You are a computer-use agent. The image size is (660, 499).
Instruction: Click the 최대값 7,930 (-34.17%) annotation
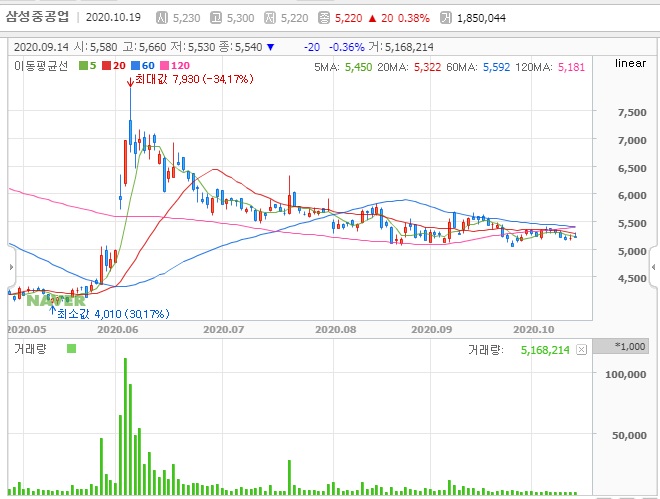click(x=194, y=79)
